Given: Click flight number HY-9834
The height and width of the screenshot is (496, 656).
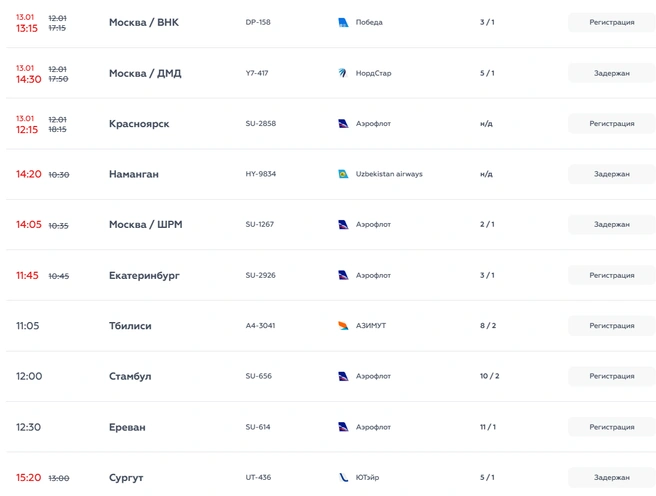Looking at the screenshot, I should pyautogui.click(x=261, y=174).
